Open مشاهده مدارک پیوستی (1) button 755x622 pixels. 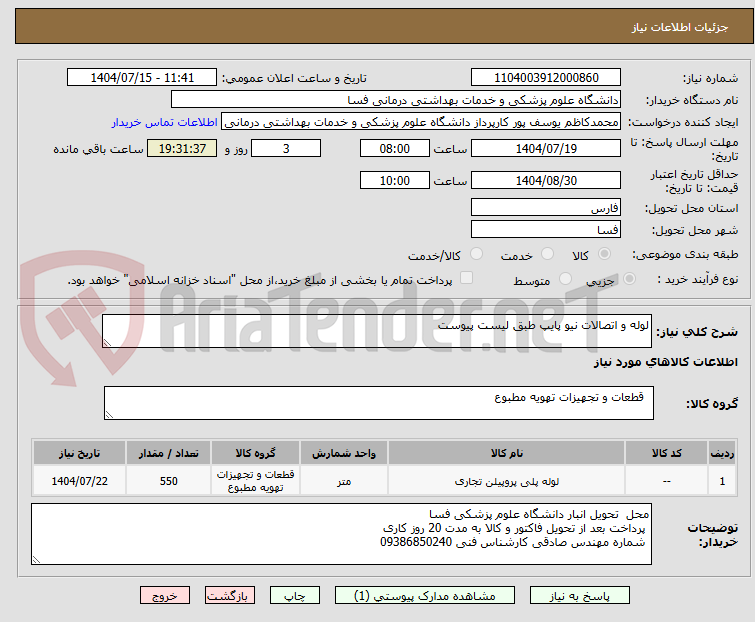point(425,596)
